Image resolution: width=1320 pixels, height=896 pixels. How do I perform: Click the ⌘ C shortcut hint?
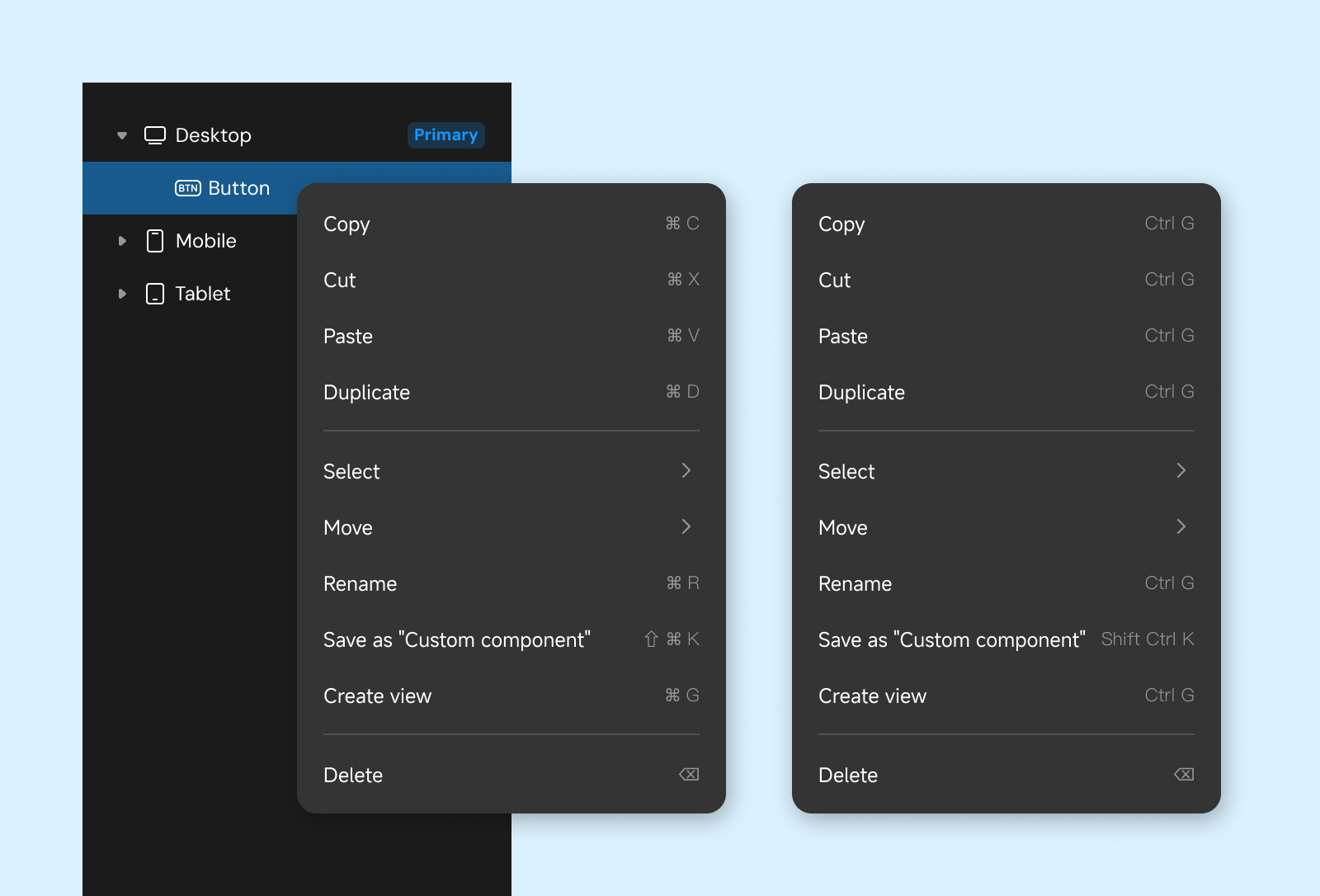(682, 224)
